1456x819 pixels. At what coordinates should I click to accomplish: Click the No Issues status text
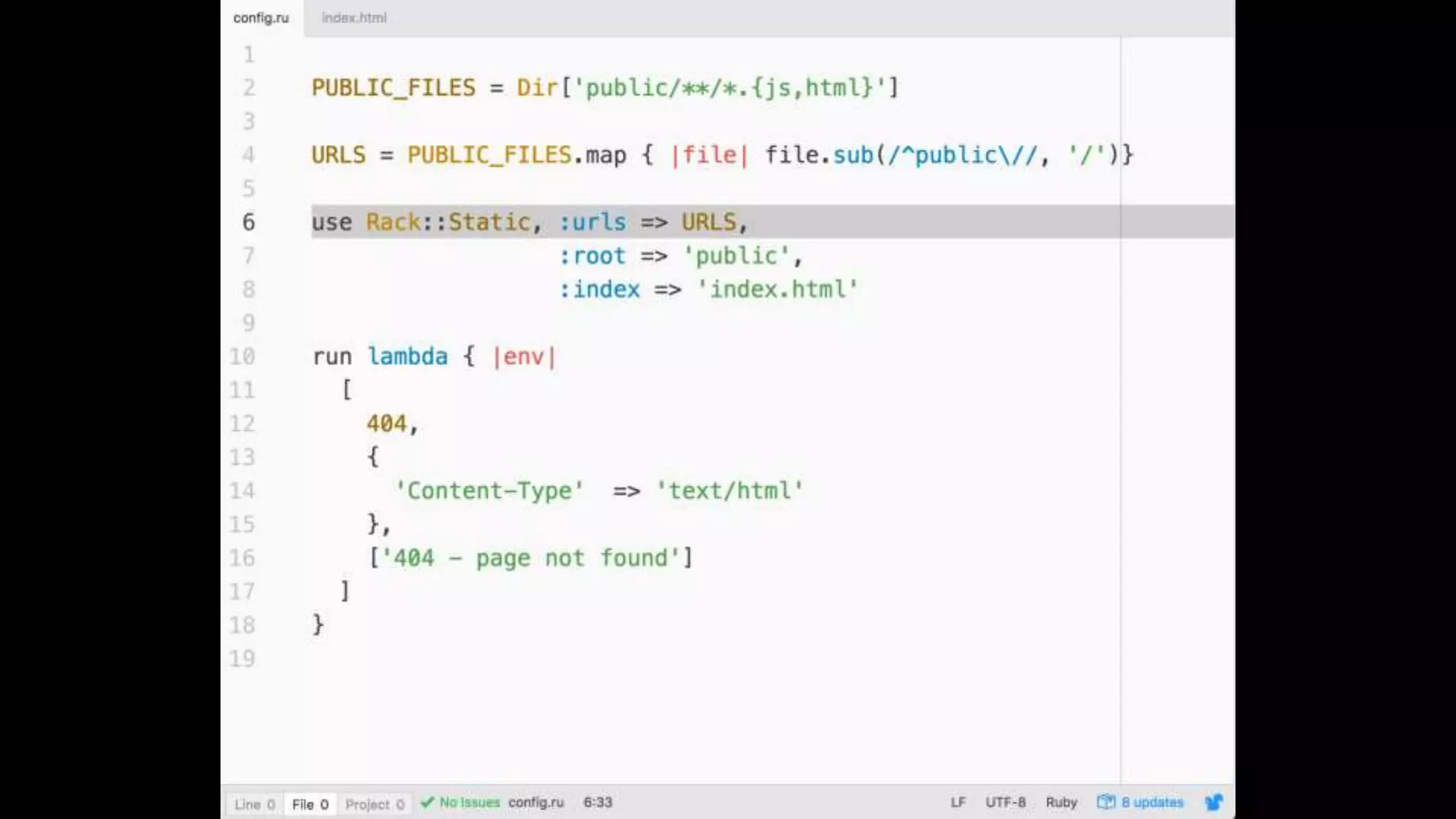pos(470,803)
